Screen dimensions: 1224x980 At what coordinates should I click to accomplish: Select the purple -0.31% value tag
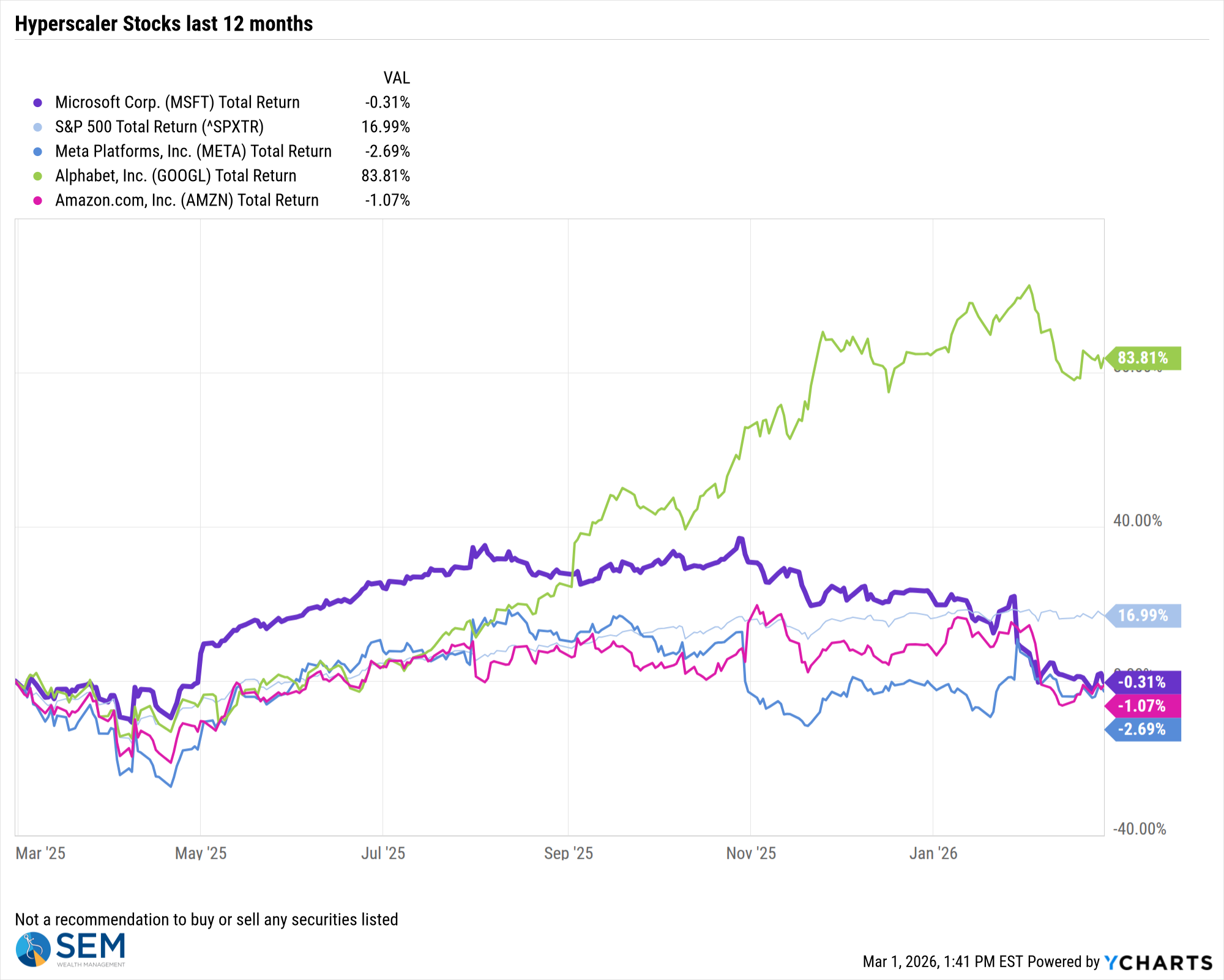click(1143, 682)
